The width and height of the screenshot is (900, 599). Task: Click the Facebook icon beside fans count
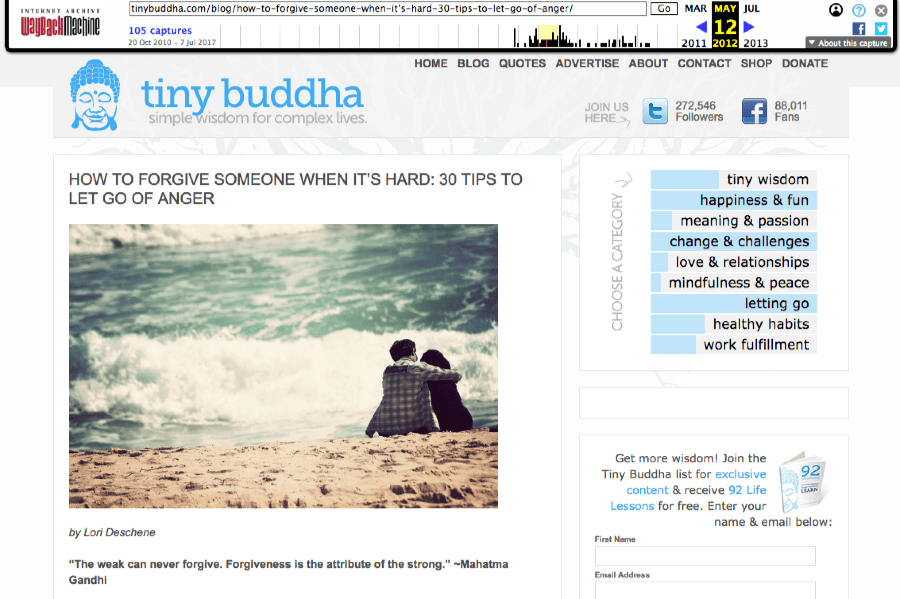[x=753, y=111]
